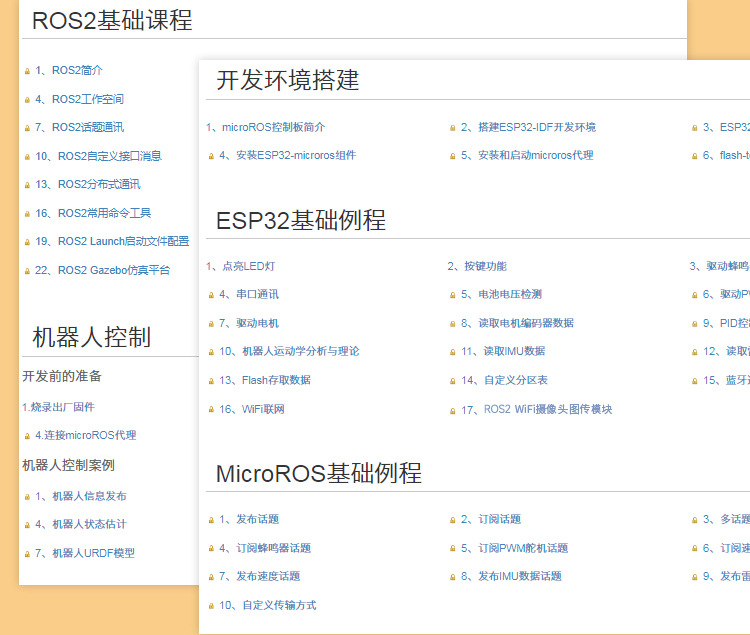750x635 pixels.
Task: Open '5、订阅PWM舵机话题' example
Action: (514, 548)
